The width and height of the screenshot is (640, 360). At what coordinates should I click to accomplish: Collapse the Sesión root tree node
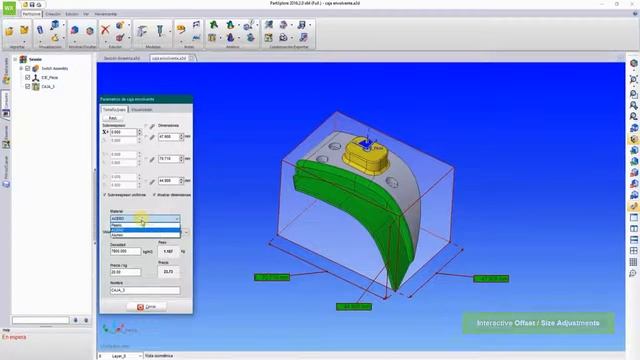(x=16, y=59)
